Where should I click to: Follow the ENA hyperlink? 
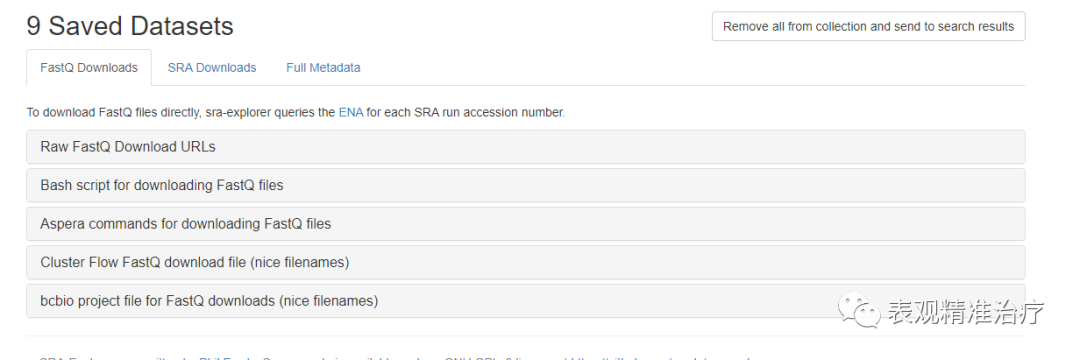tap(351, 112)
